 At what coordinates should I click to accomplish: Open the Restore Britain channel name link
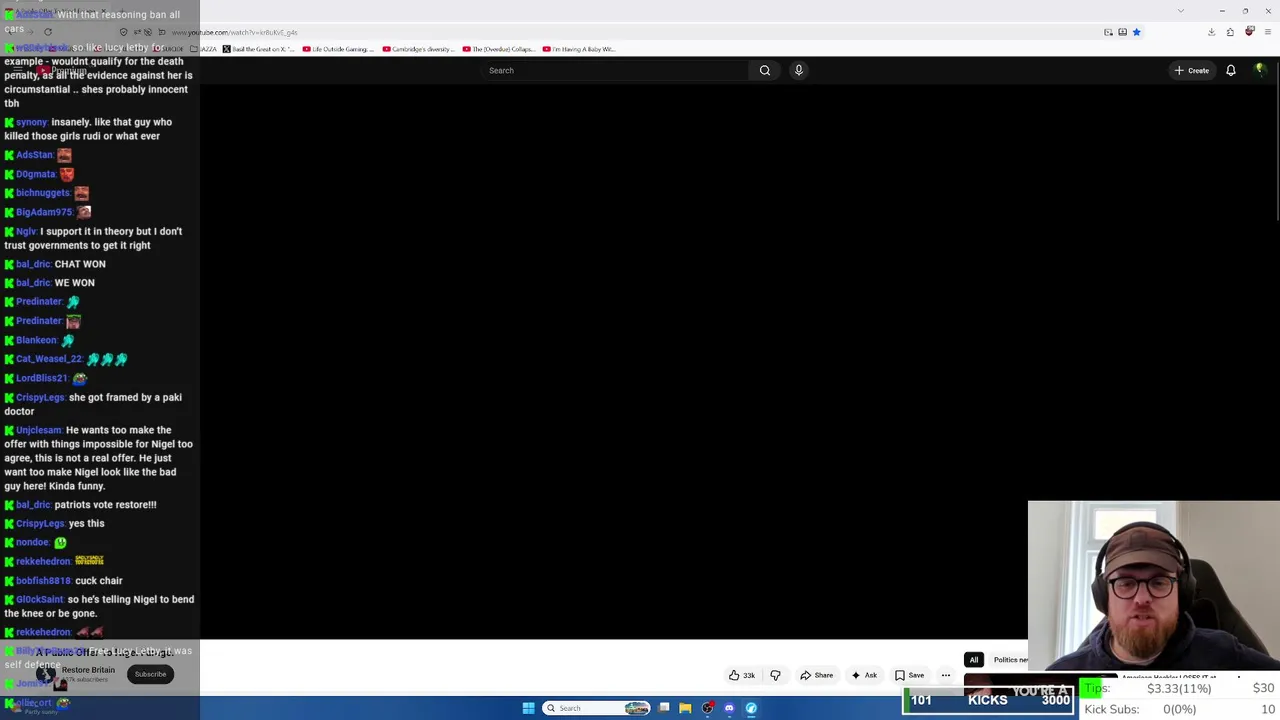tap(88, 670)
